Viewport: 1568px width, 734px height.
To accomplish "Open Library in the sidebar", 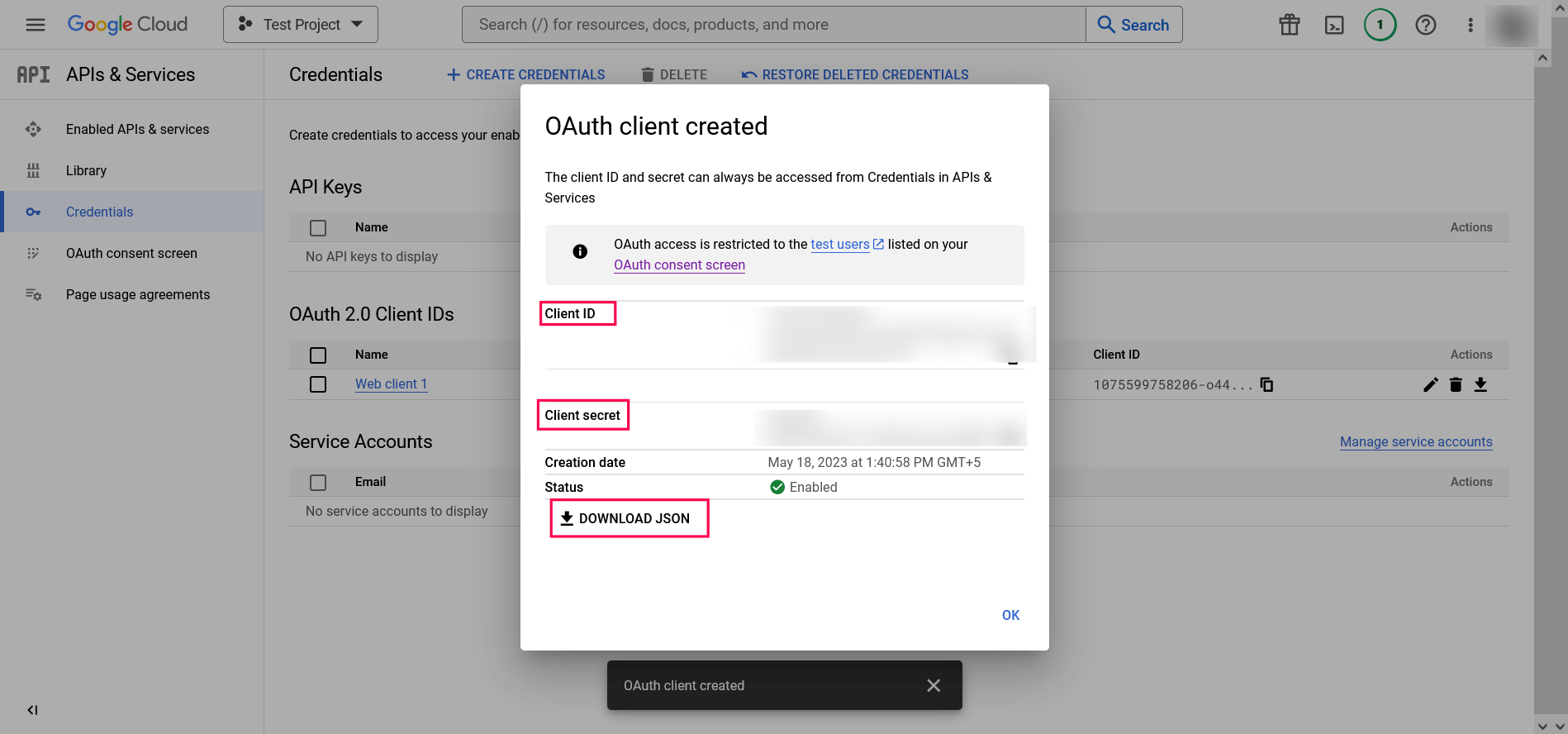I will (86, 170).
